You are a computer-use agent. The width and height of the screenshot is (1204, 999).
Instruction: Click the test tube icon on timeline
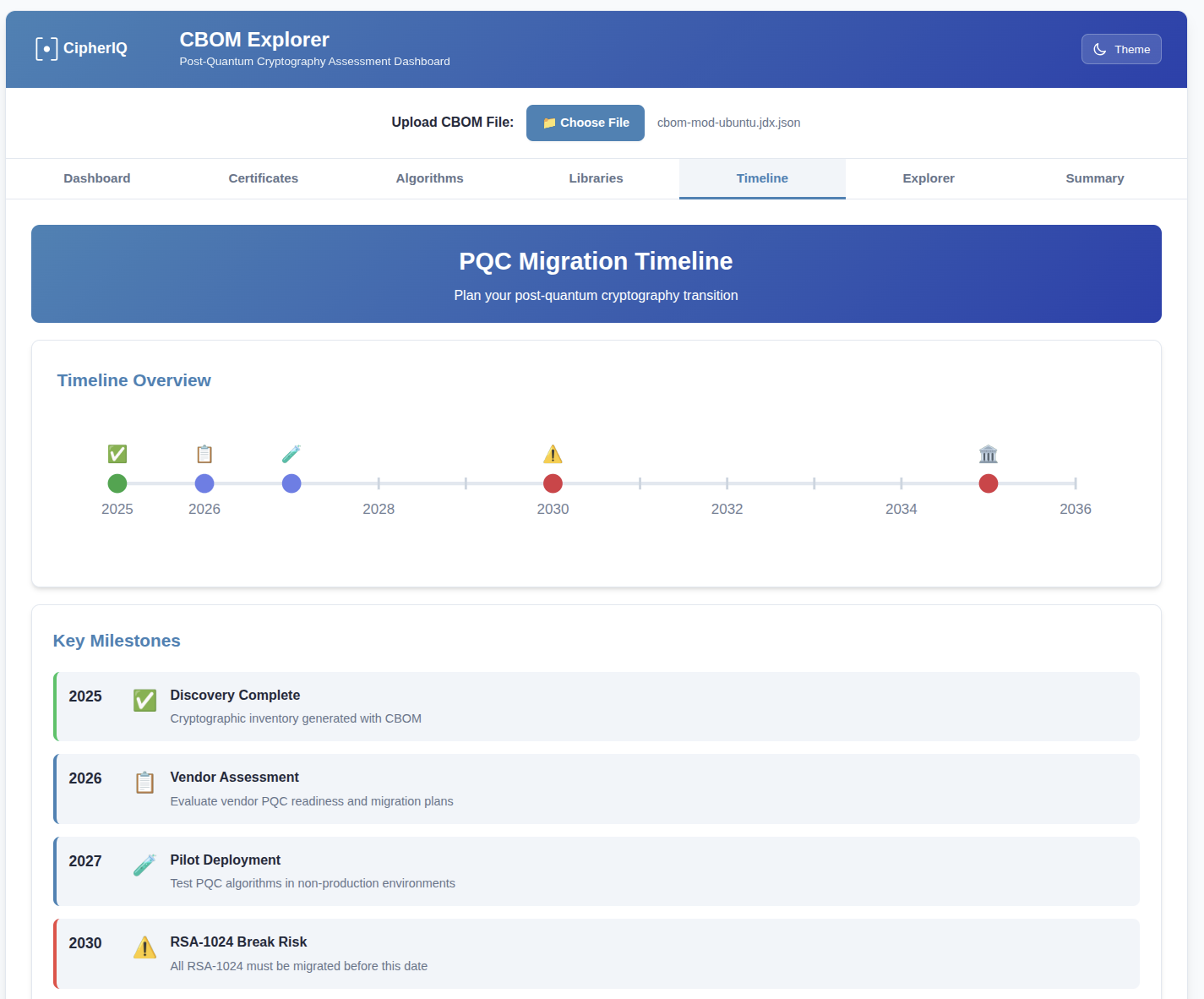pos(291,454)
